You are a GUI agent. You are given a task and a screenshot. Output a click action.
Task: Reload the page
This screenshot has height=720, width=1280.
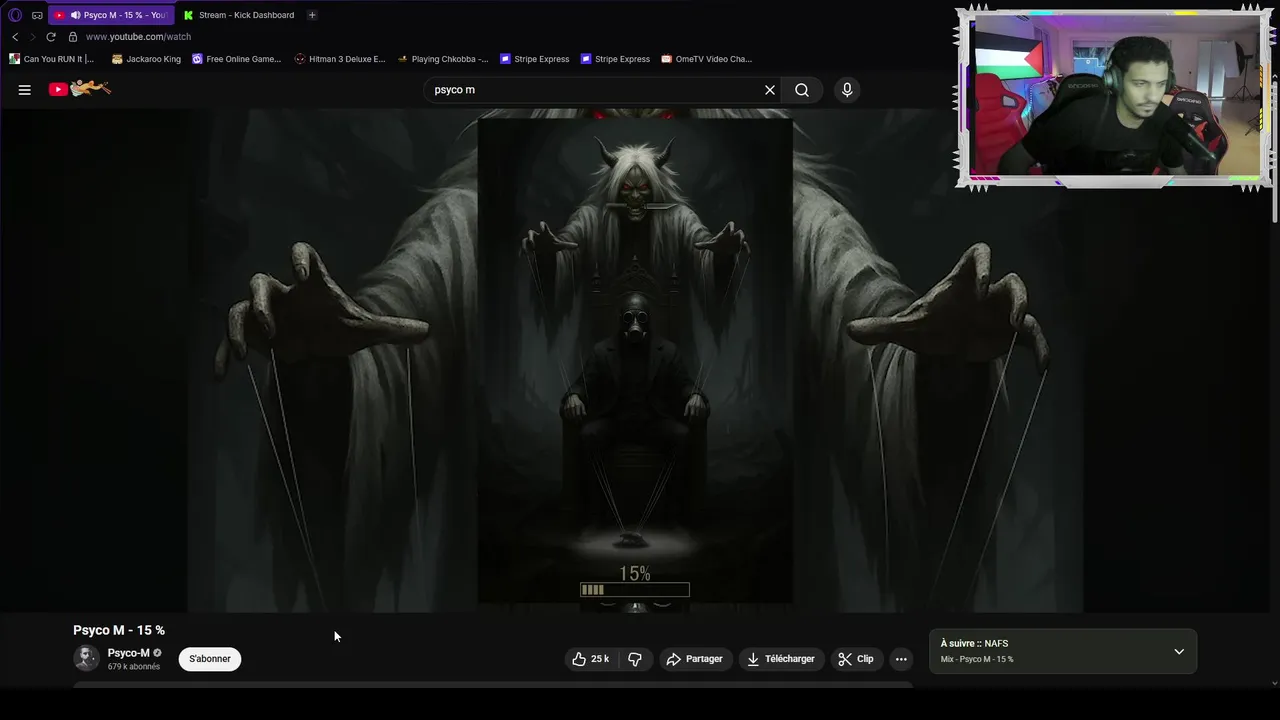(x=51, y=37)
